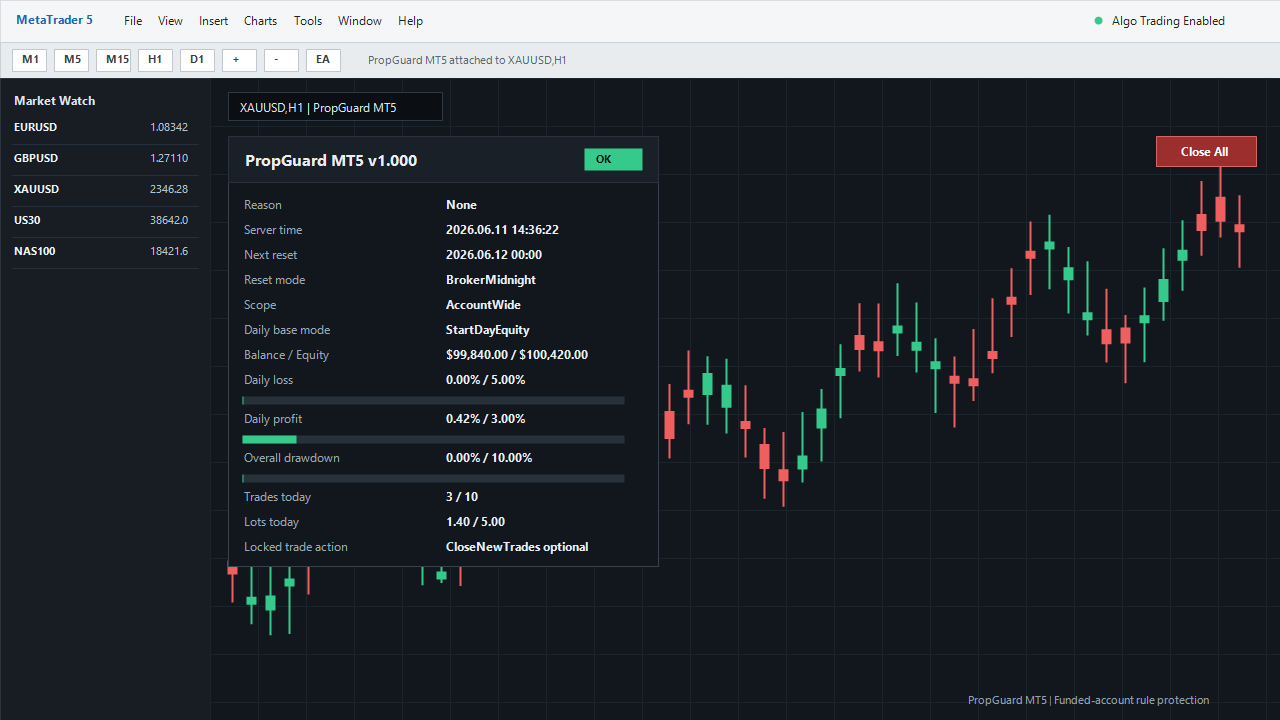1280x720 pixels.
Task: Click the balance/equity value $99,840.00 / $100,420.00
Action: click(x=517, y=355)
